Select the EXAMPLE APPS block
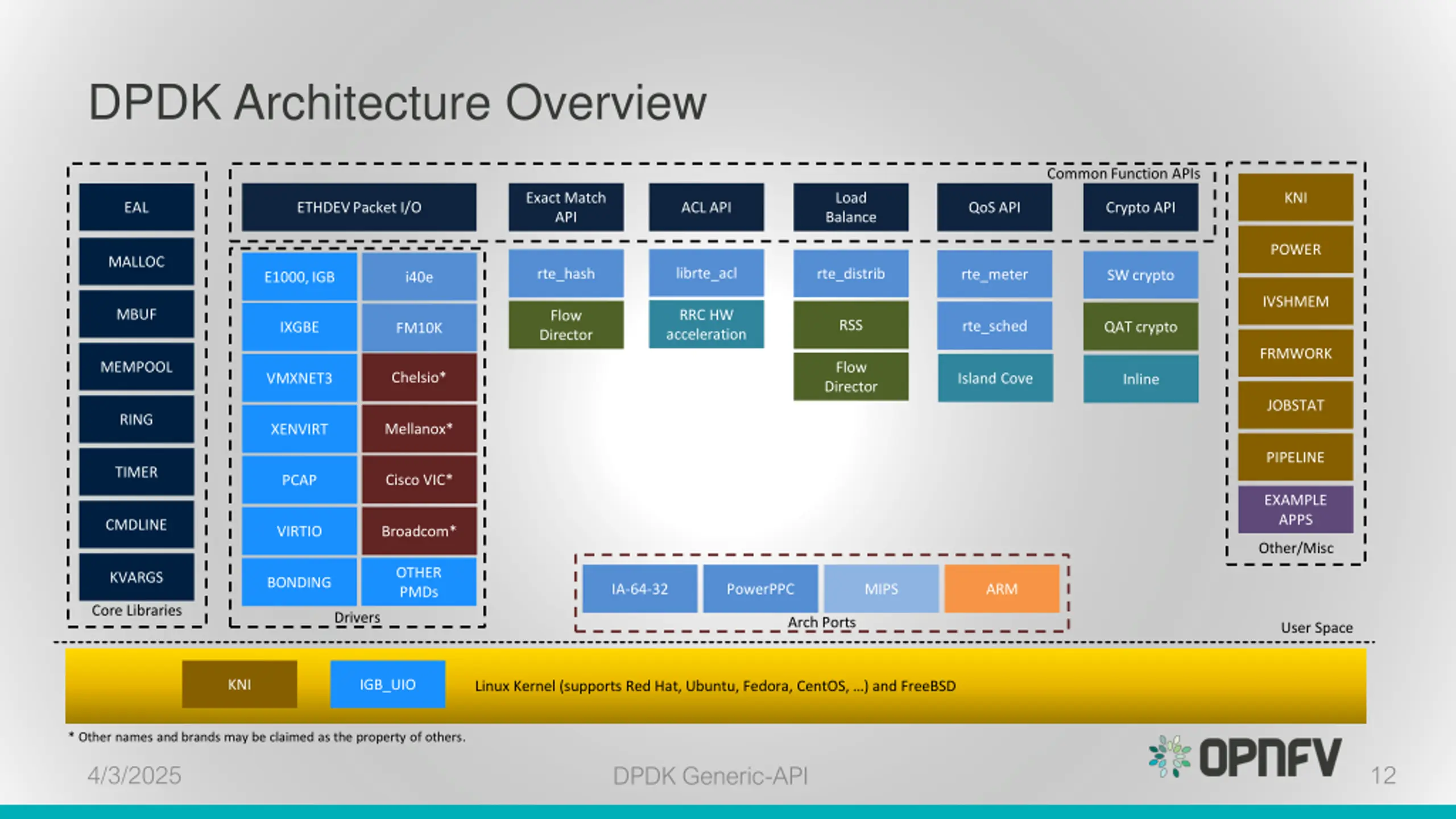This screenshot has width=1456, height=819. click(x=1296, y=509)
